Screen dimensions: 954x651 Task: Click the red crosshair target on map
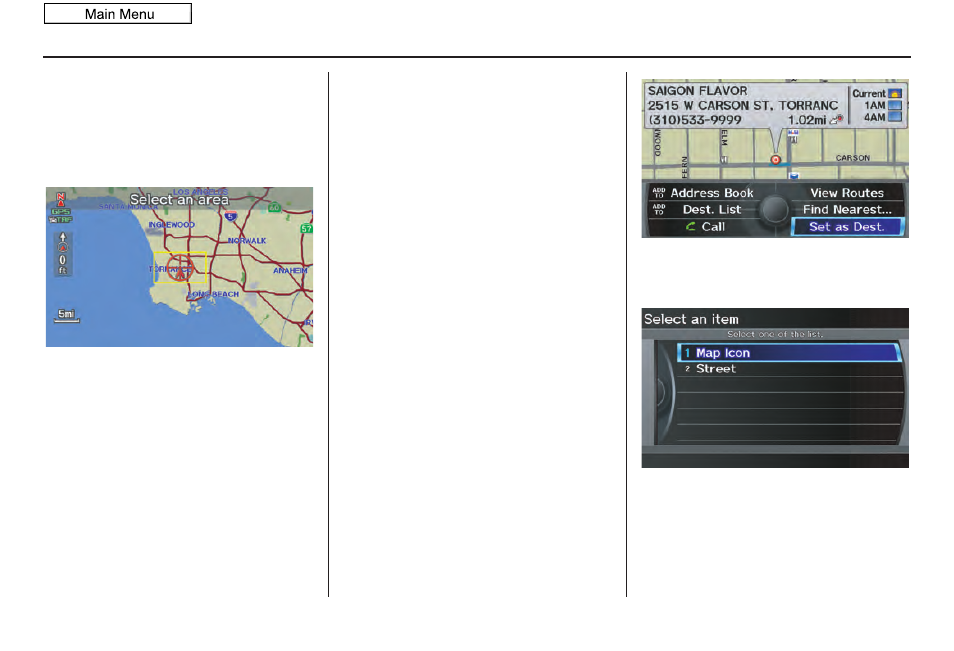[x=180, y=268]
